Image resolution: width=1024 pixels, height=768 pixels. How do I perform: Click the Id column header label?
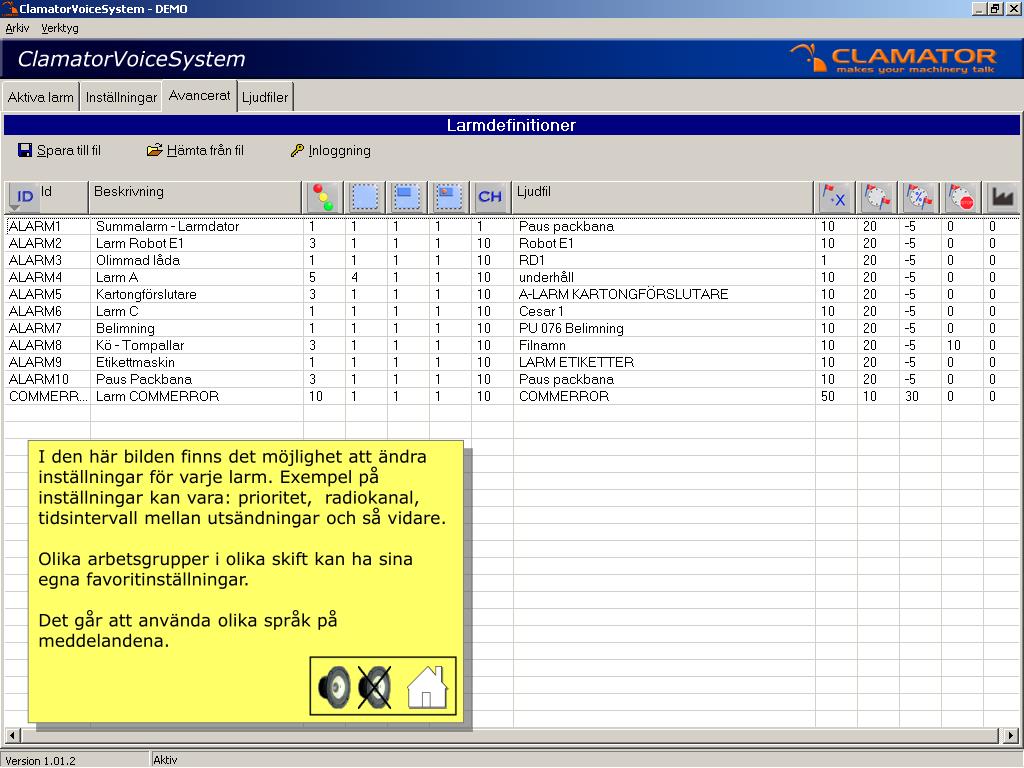coord(46,191)
